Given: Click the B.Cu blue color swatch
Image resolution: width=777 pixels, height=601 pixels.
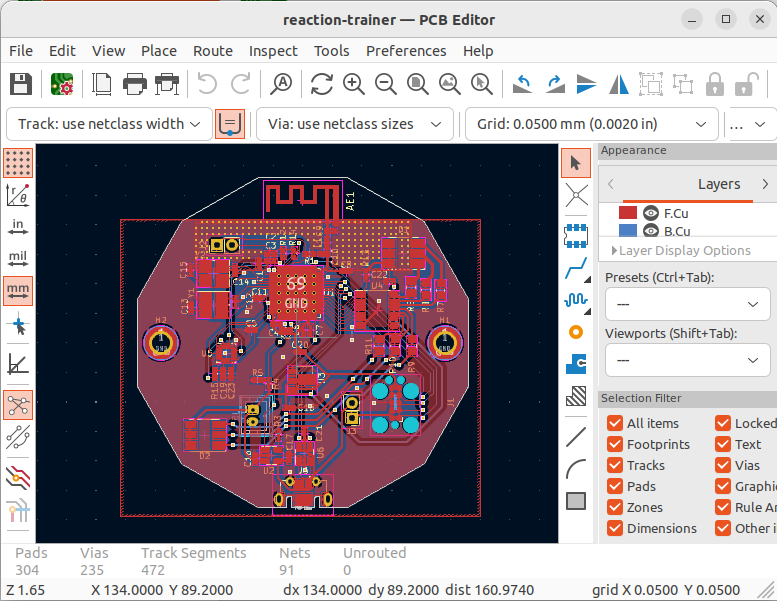Looking at the screenshot, I should (x=628, y=231).
